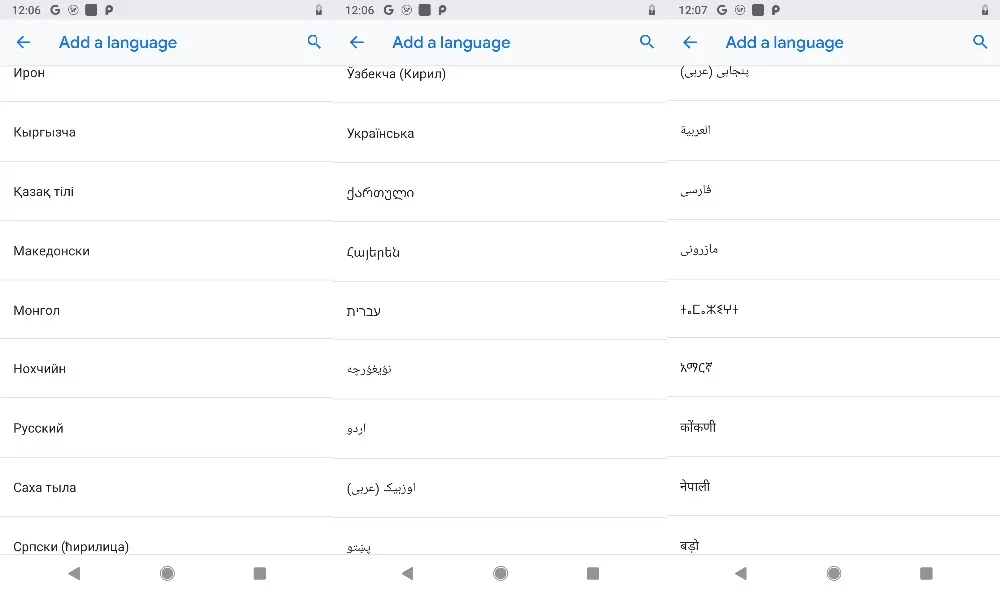Tap search icon on screen listing Монгол
Screen dimensions: 1000x593
point(314,42)
